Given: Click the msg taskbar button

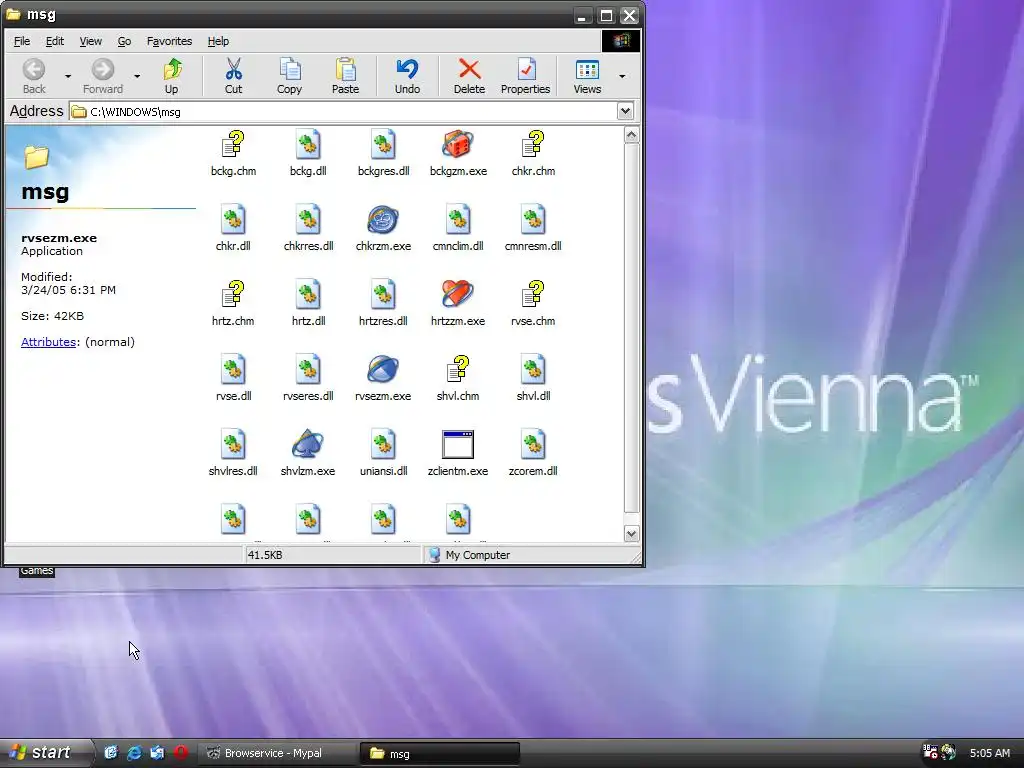Looking at the screenshot, I should click(440, 754).
